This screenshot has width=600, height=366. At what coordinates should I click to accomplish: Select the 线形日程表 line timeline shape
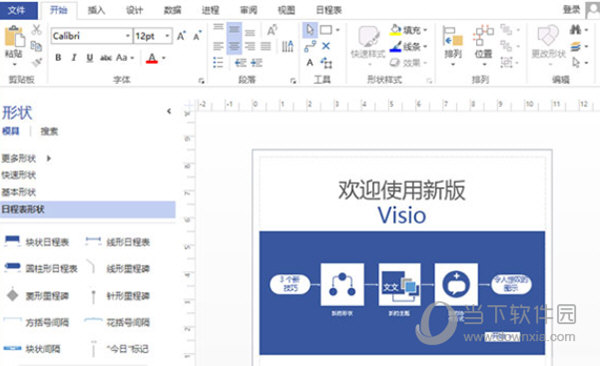pyautogui.click(x=117, y=242)
